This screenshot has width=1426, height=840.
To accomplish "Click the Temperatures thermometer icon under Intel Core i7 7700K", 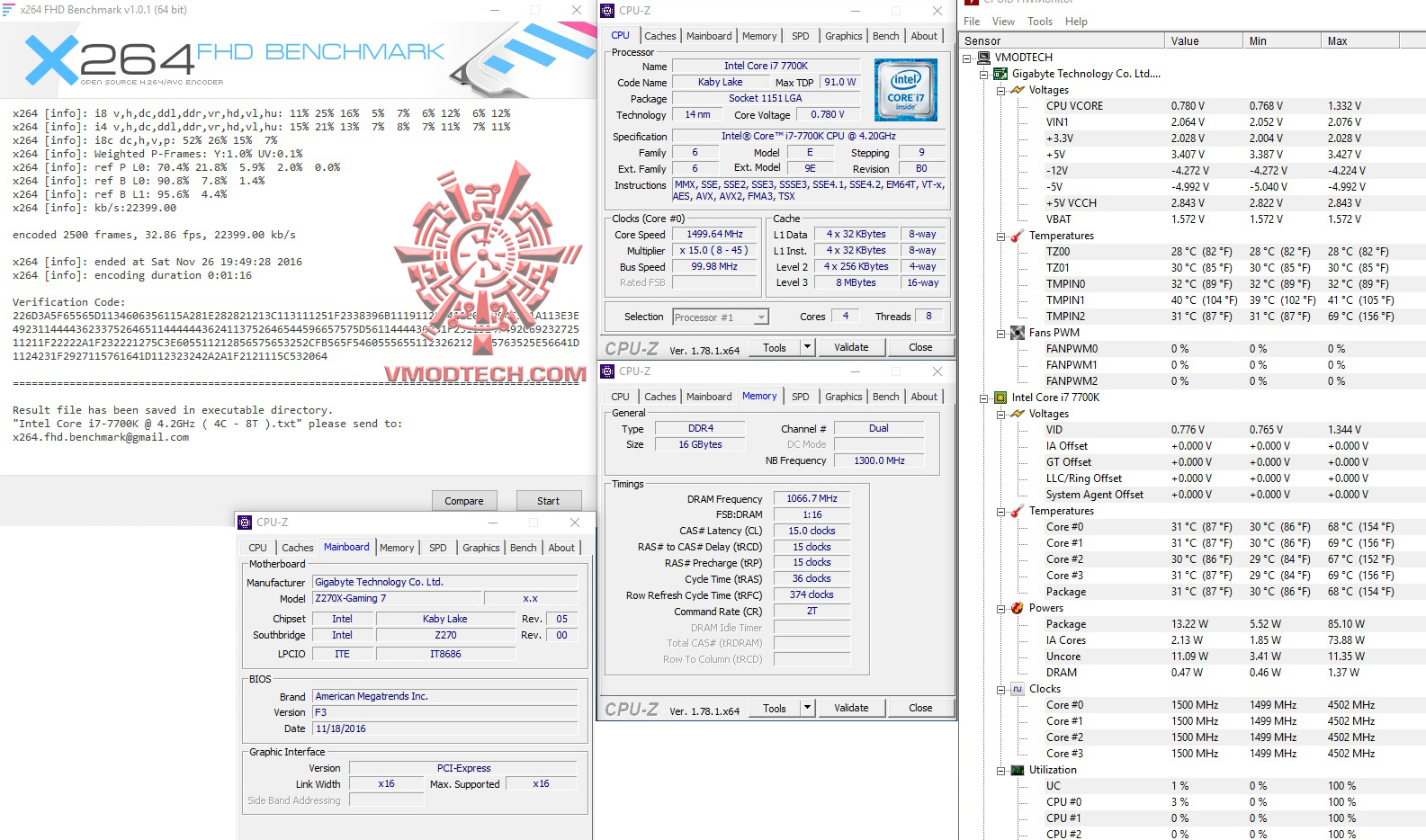I will click(x=1018, y=511).
